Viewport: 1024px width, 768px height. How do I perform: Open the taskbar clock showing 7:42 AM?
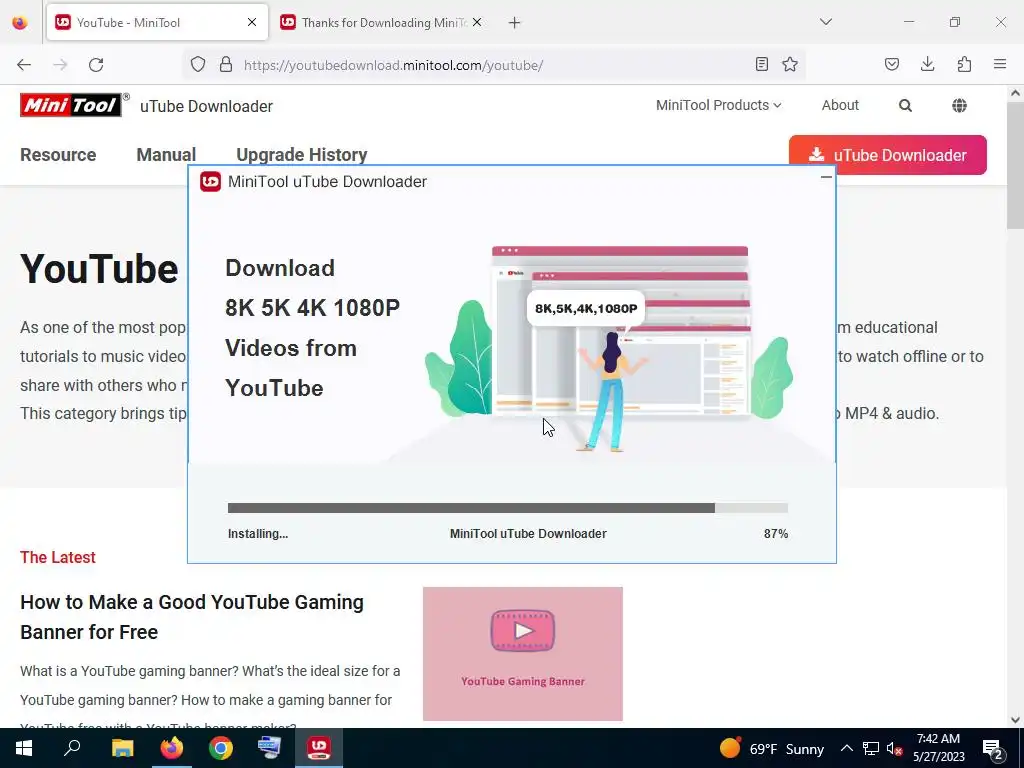pos(938,748)
